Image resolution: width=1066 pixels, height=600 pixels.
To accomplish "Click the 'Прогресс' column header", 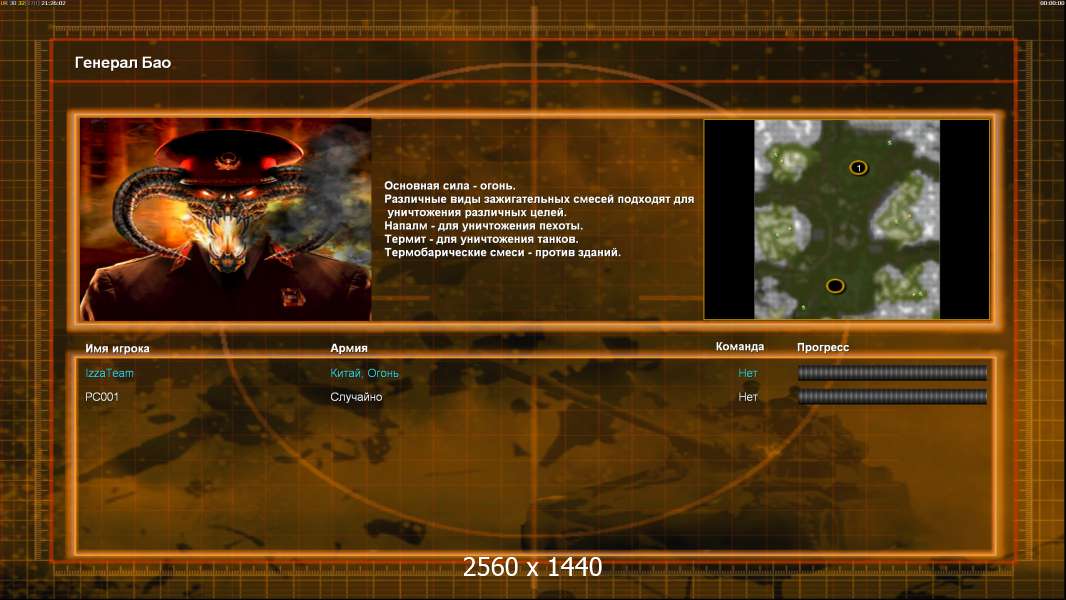I will 823,347.
